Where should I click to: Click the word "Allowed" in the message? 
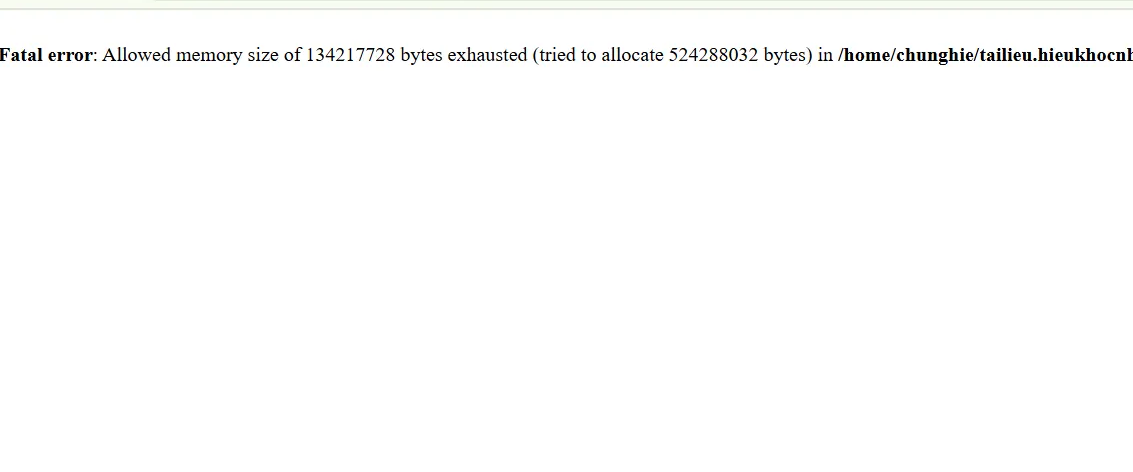[136, 55]
